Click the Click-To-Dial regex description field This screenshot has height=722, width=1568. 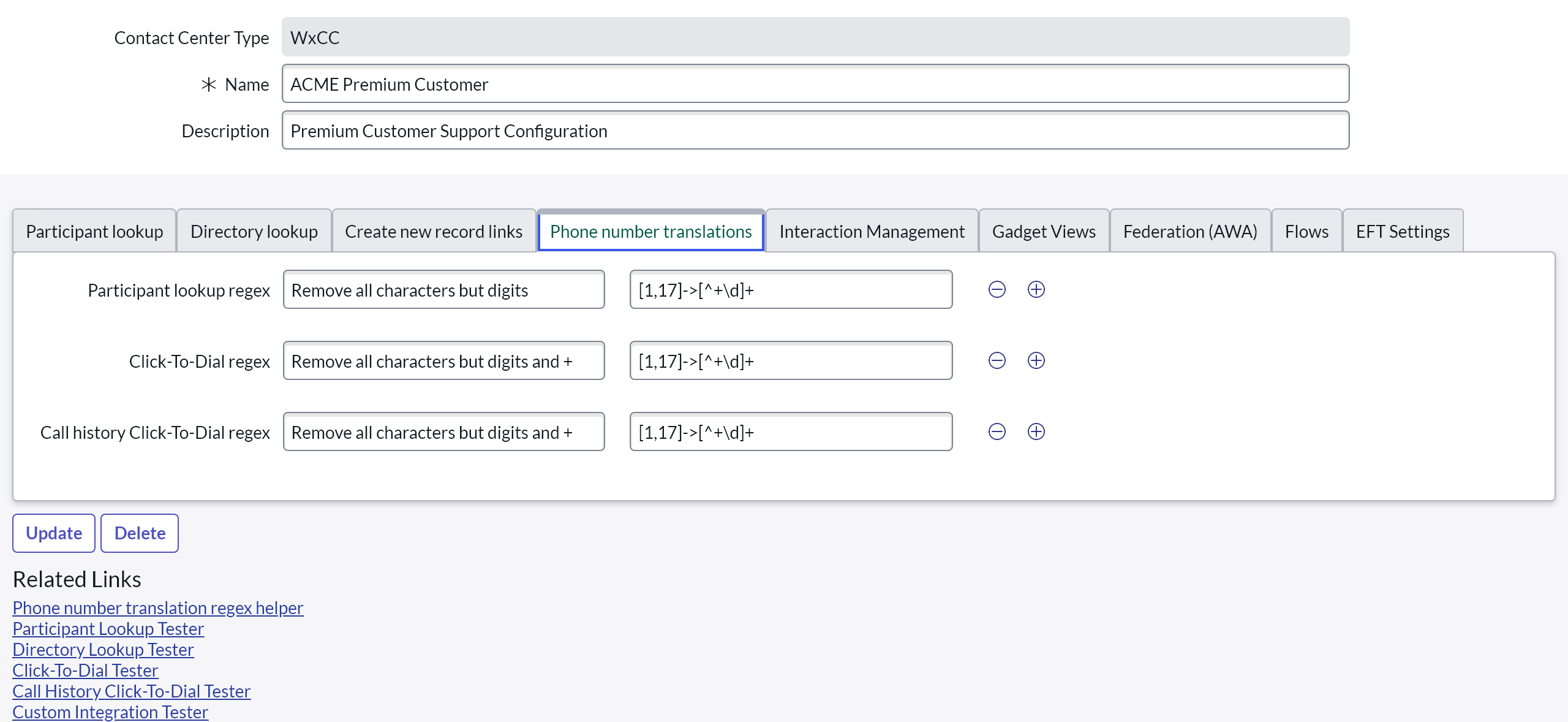click(443, 361)
